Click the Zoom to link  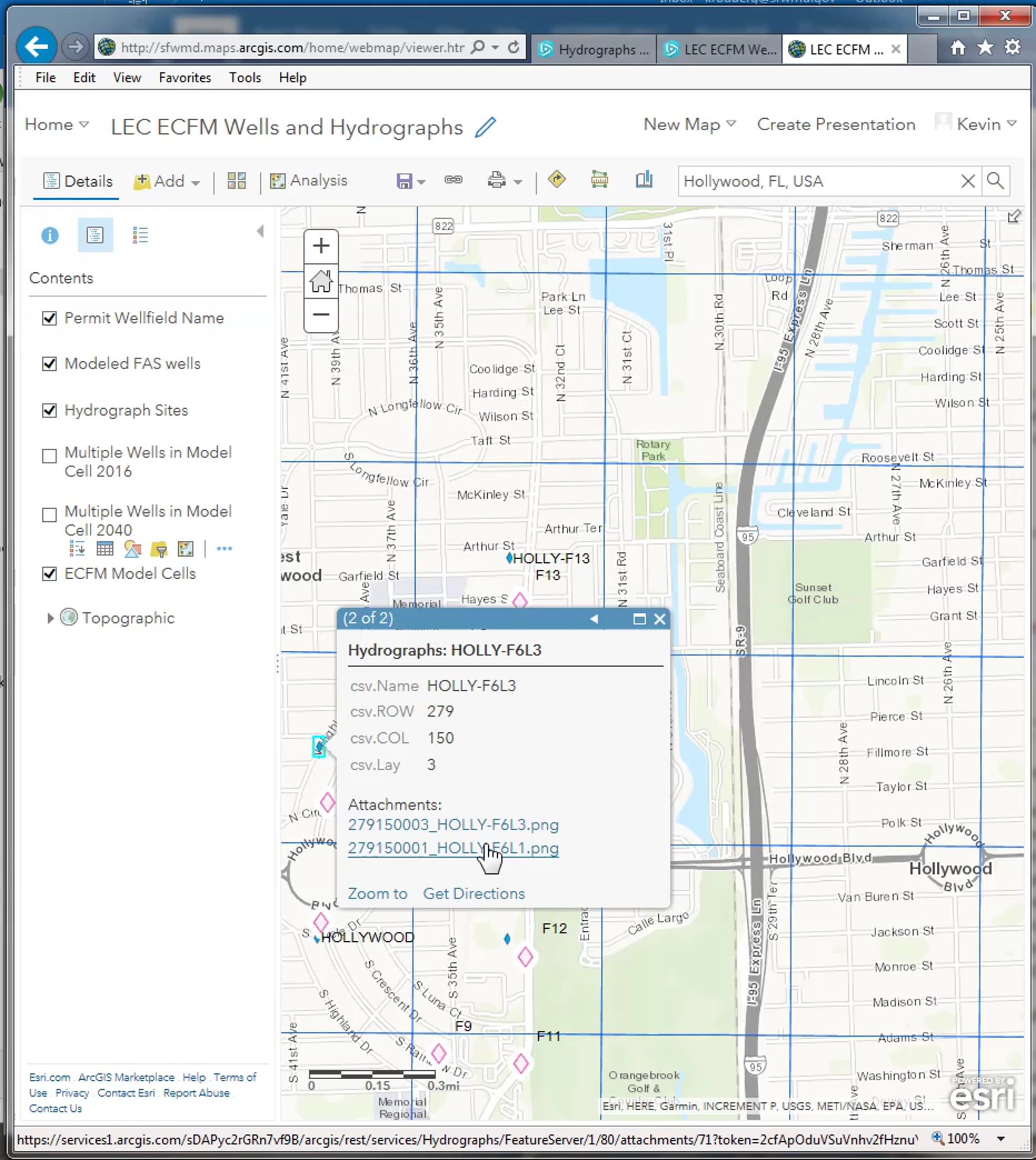377,894
